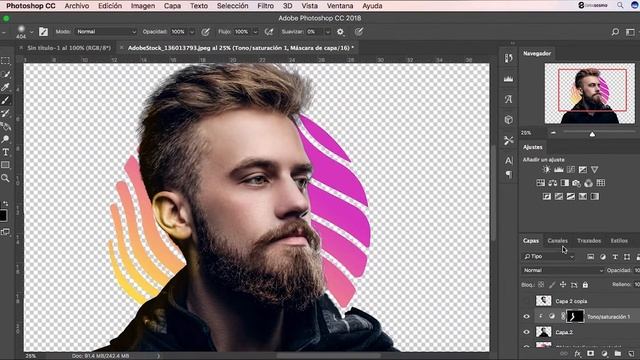Select the Horizontal Type tool
The width and height of the screenshot is (640, 360).
coord(6,152)
